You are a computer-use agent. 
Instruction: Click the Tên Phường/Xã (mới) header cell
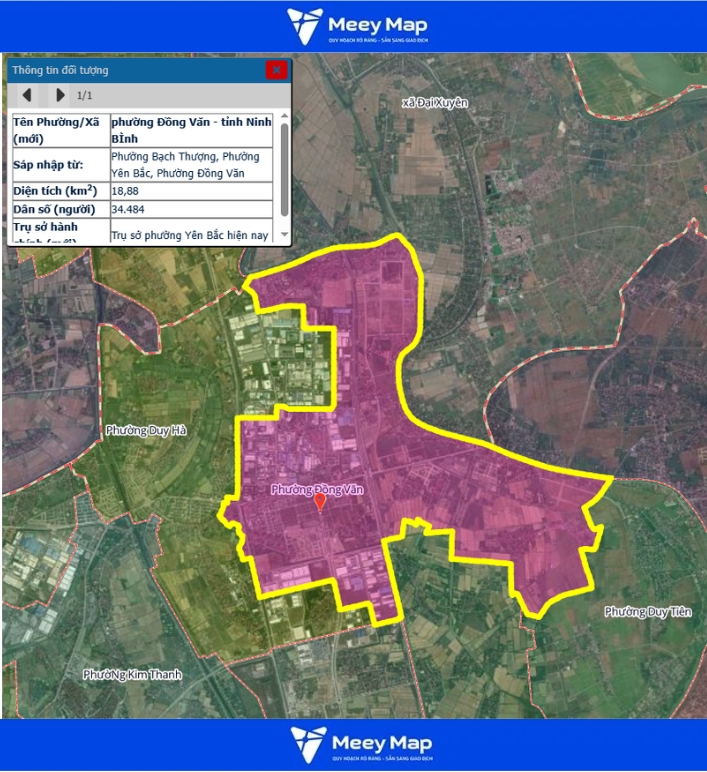pos(58,129)
